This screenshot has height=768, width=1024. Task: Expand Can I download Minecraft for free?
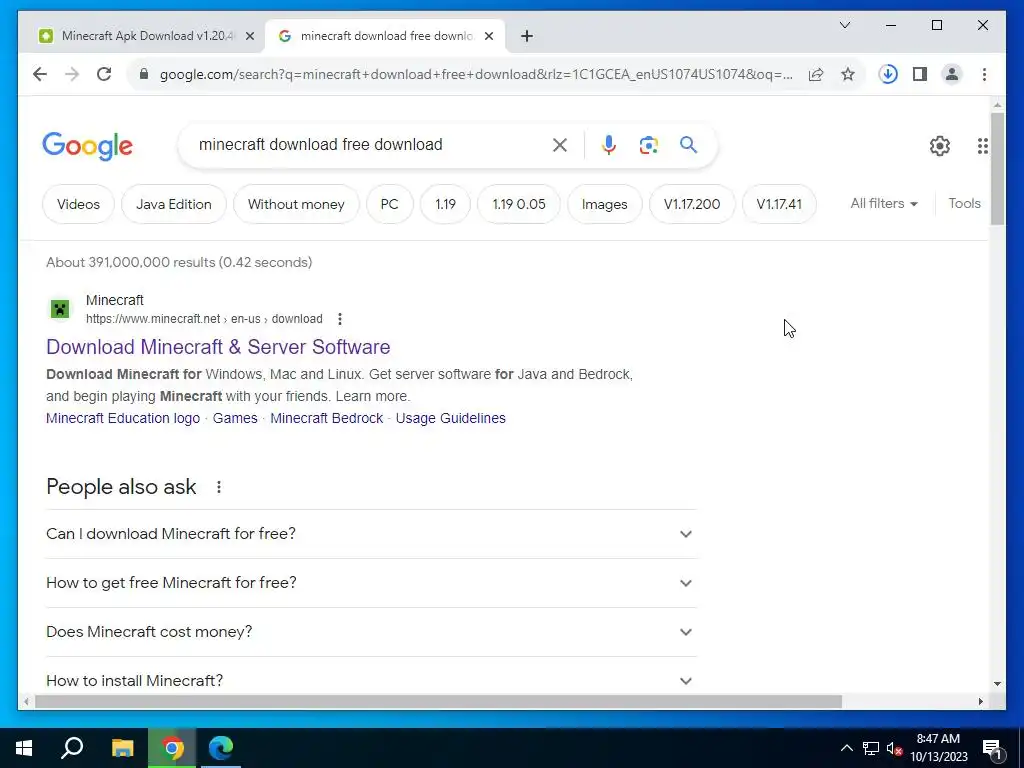[371, 534]
